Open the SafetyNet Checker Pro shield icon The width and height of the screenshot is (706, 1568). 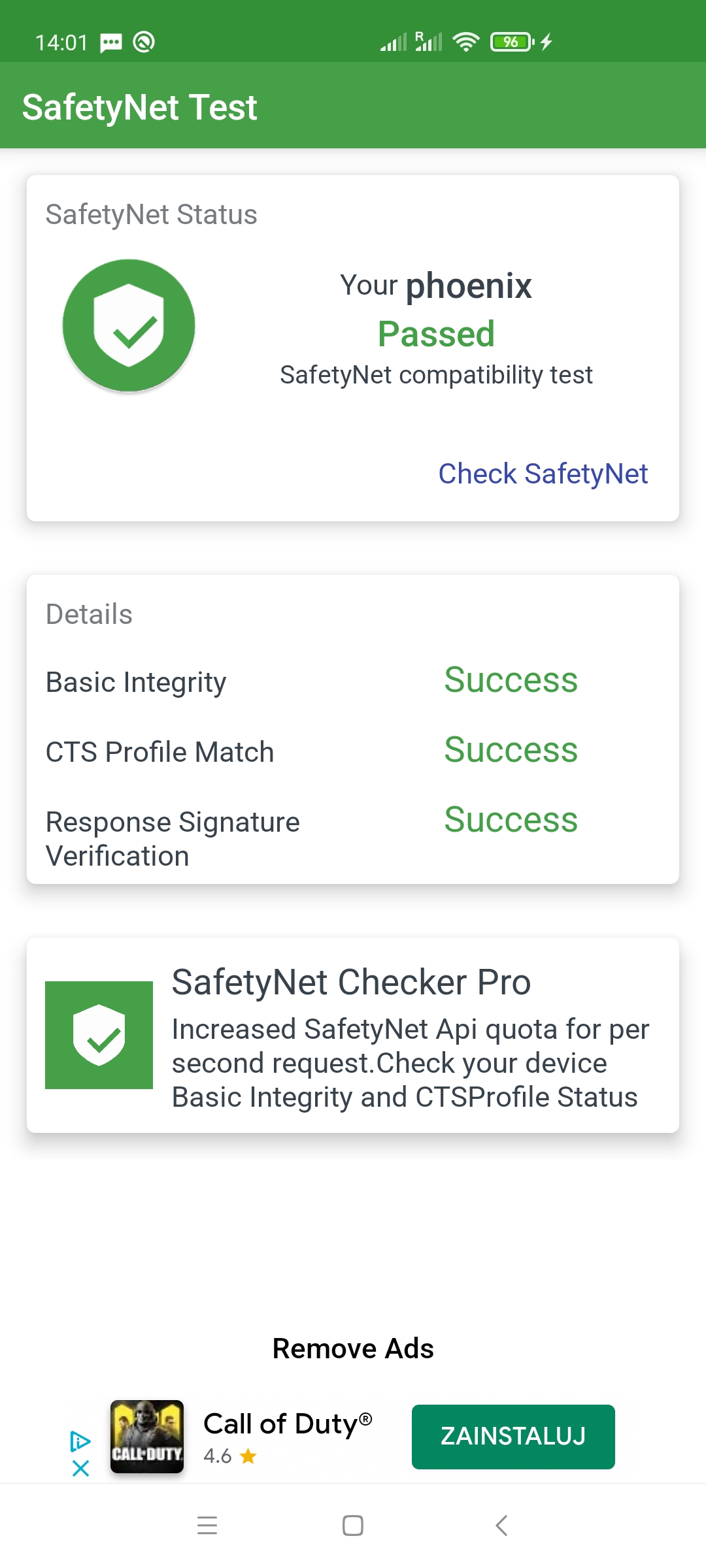99,1035
